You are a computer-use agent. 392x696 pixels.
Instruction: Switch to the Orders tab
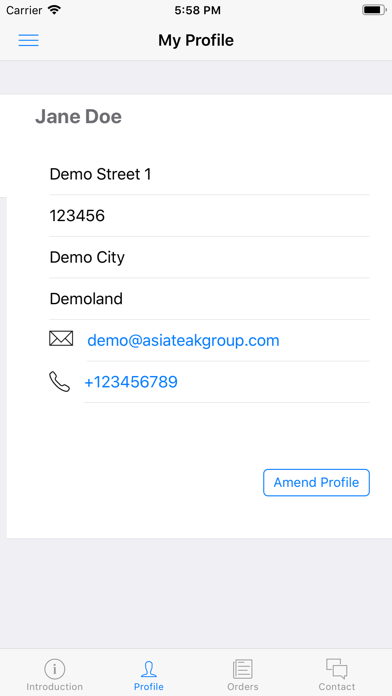point(243,675)
